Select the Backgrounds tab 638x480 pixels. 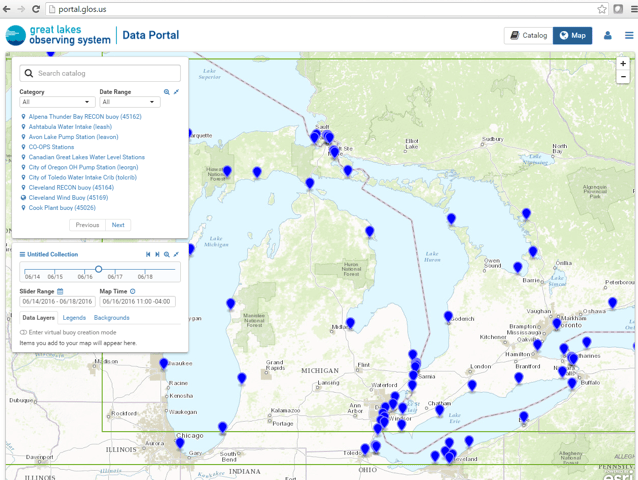[x=111, y=318]
